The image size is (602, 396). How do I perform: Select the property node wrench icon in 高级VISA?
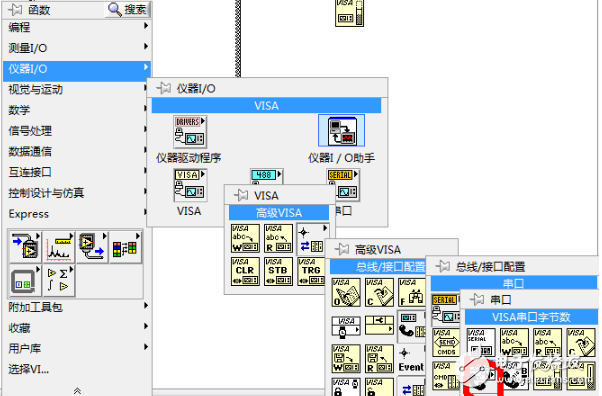379,325
